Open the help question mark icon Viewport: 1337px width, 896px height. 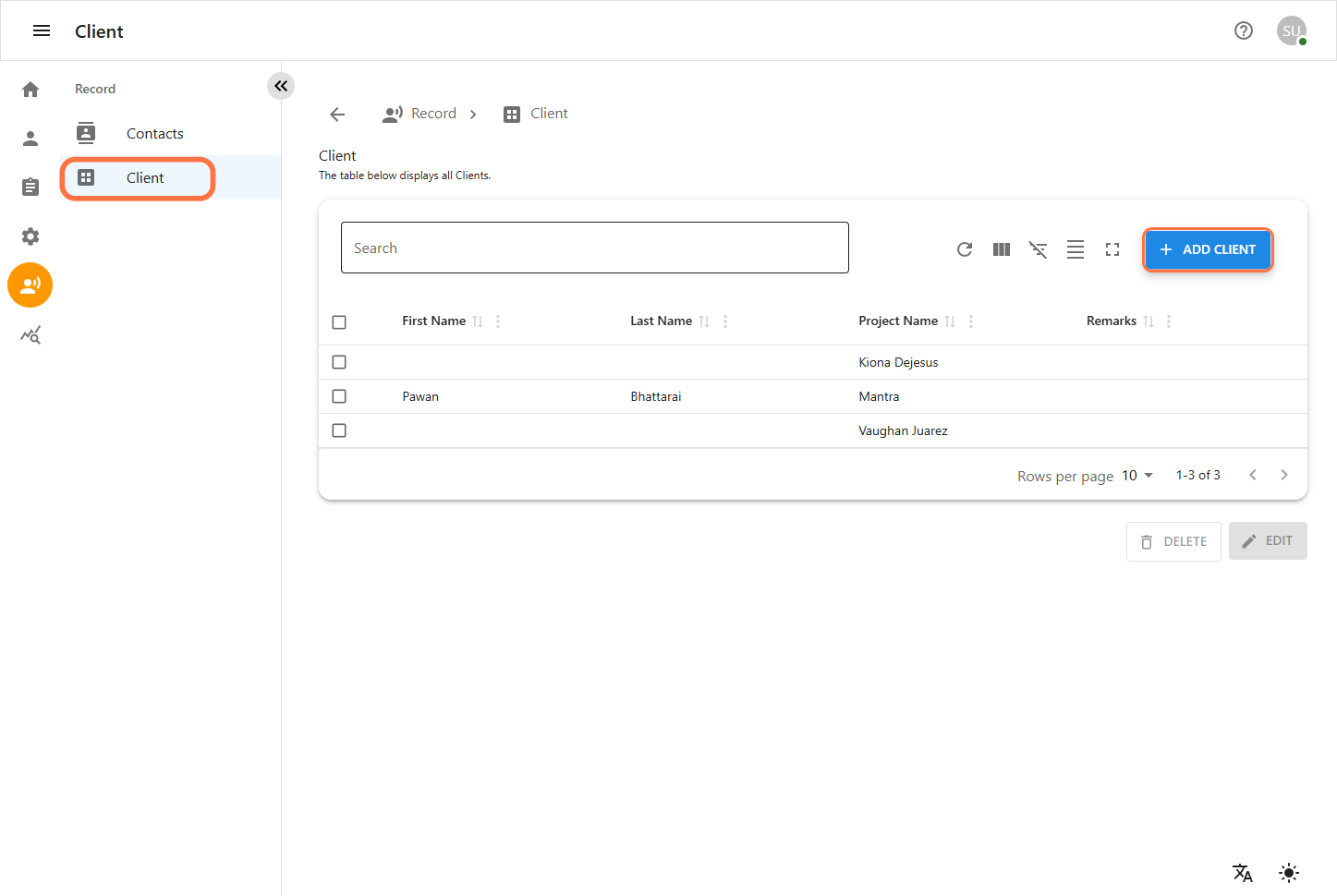(x=1244, y=30)
